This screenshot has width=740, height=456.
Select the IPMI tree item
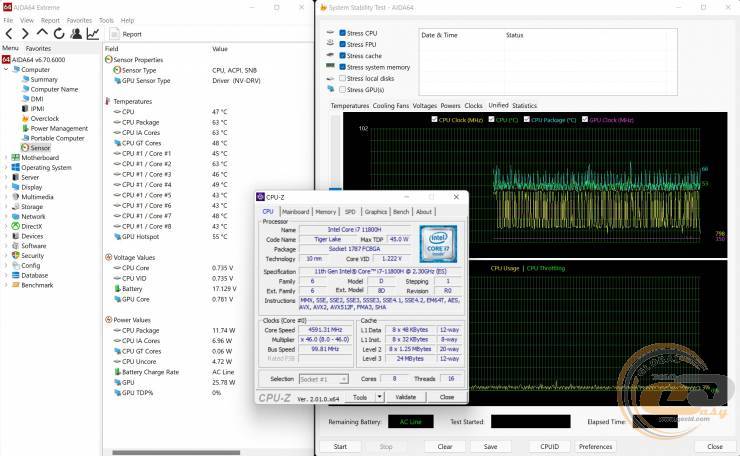click(33, 109)
